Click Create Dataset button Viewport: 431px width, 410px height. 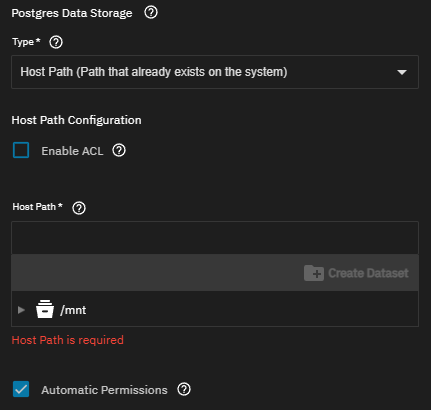point(356,273)
